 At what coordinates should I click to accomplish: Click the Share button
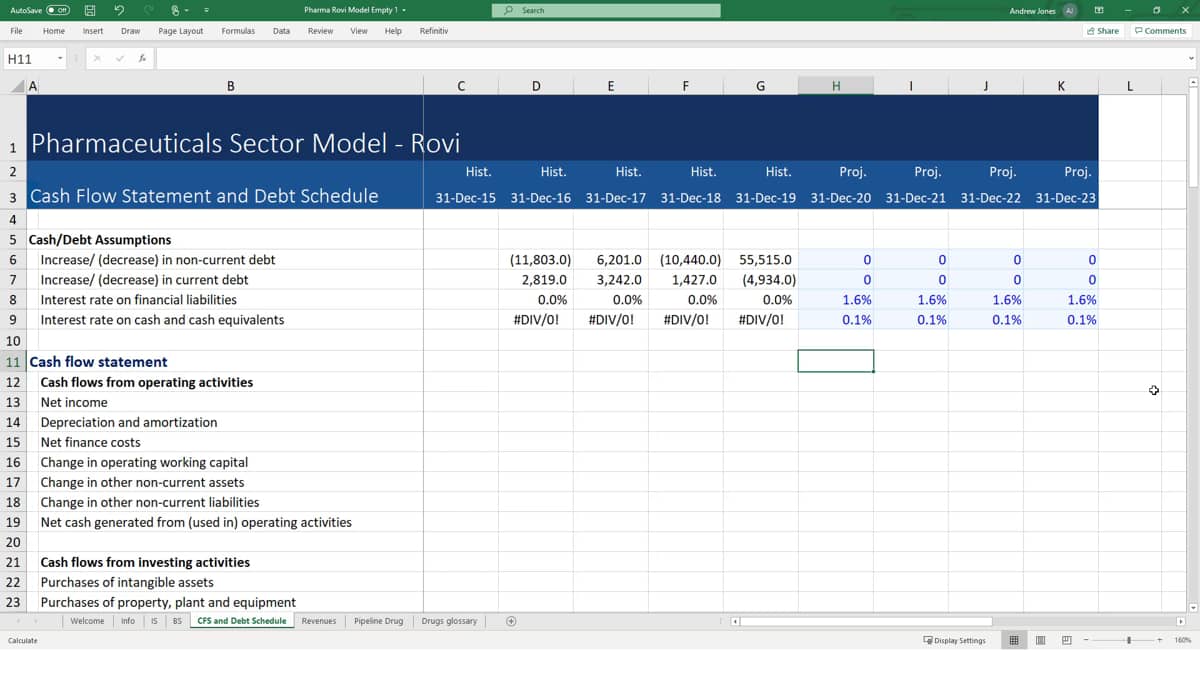coord(1103,31)
